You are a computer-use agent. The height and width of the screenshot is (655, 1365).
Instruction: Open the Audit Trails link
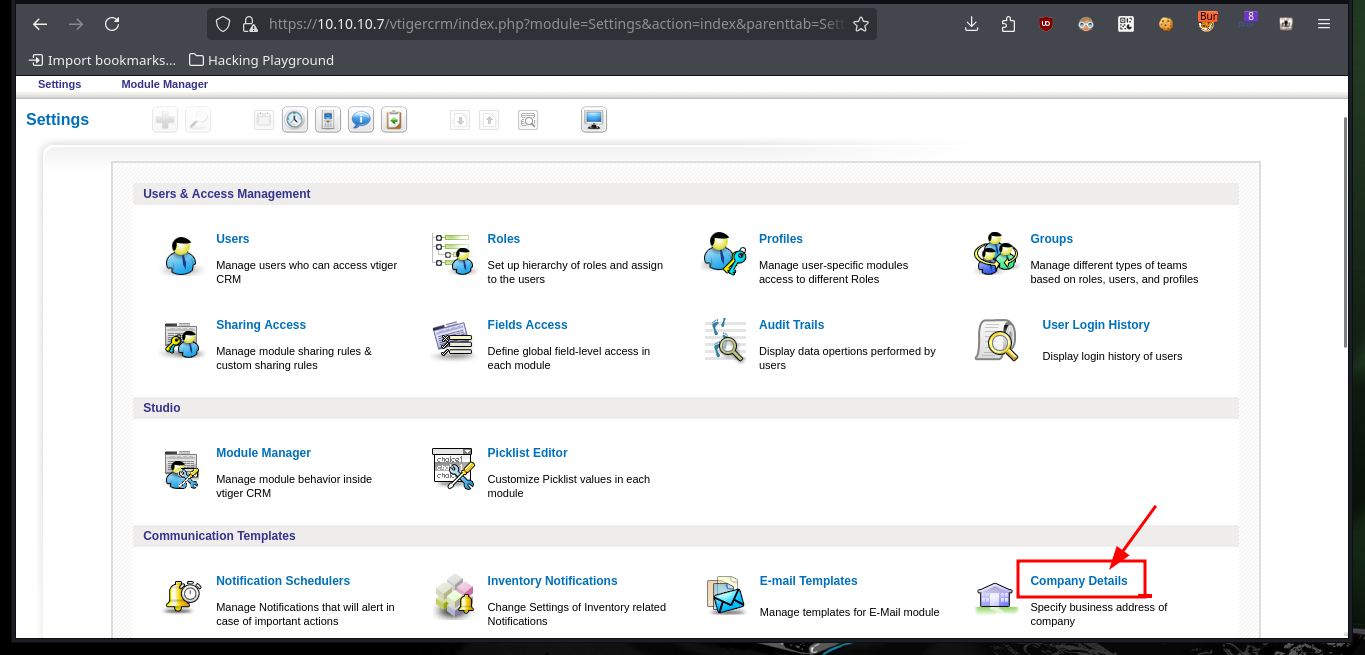792,325
